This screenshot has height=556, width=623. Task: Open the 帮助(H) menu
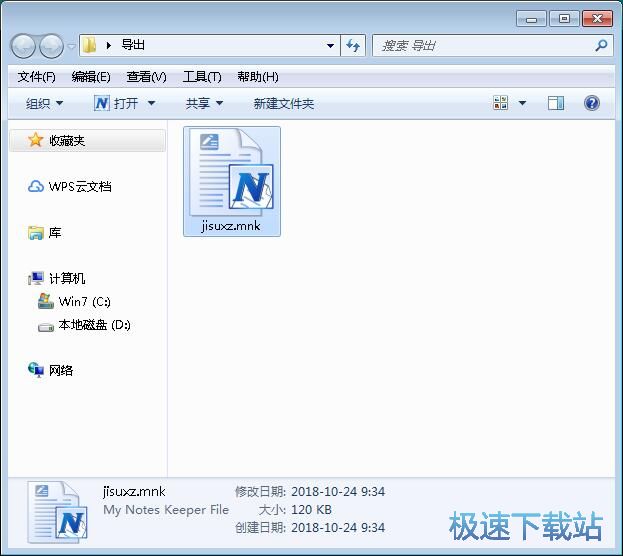click(258, 77)
